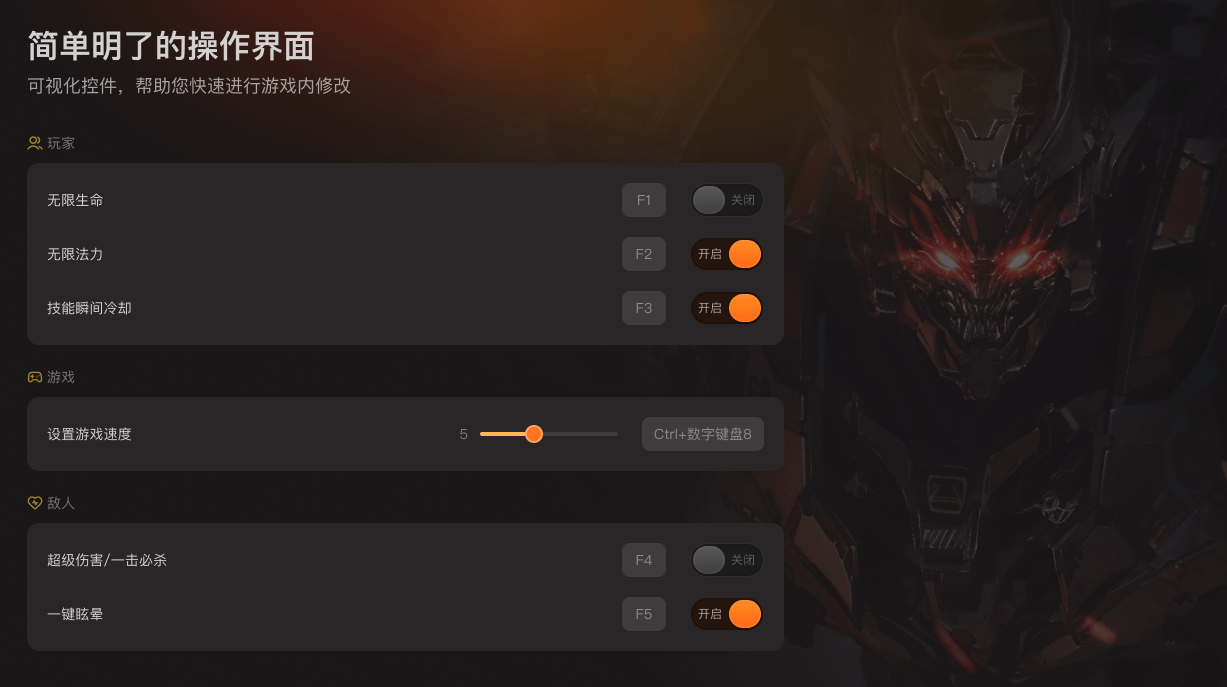Click the 设置游戏速度 label

89,434
